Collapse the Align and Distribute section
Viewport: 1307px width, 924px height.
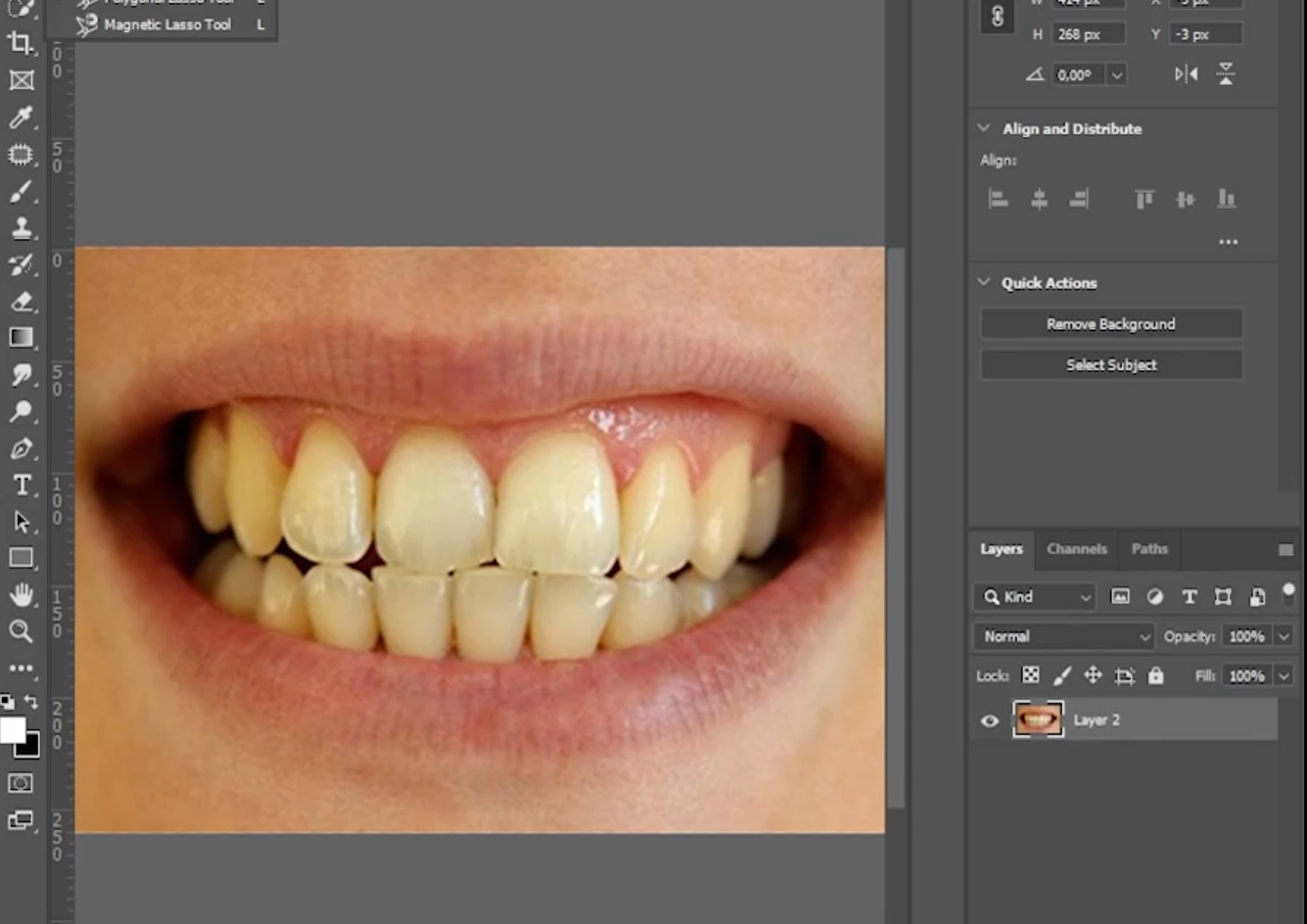[983, 128]
